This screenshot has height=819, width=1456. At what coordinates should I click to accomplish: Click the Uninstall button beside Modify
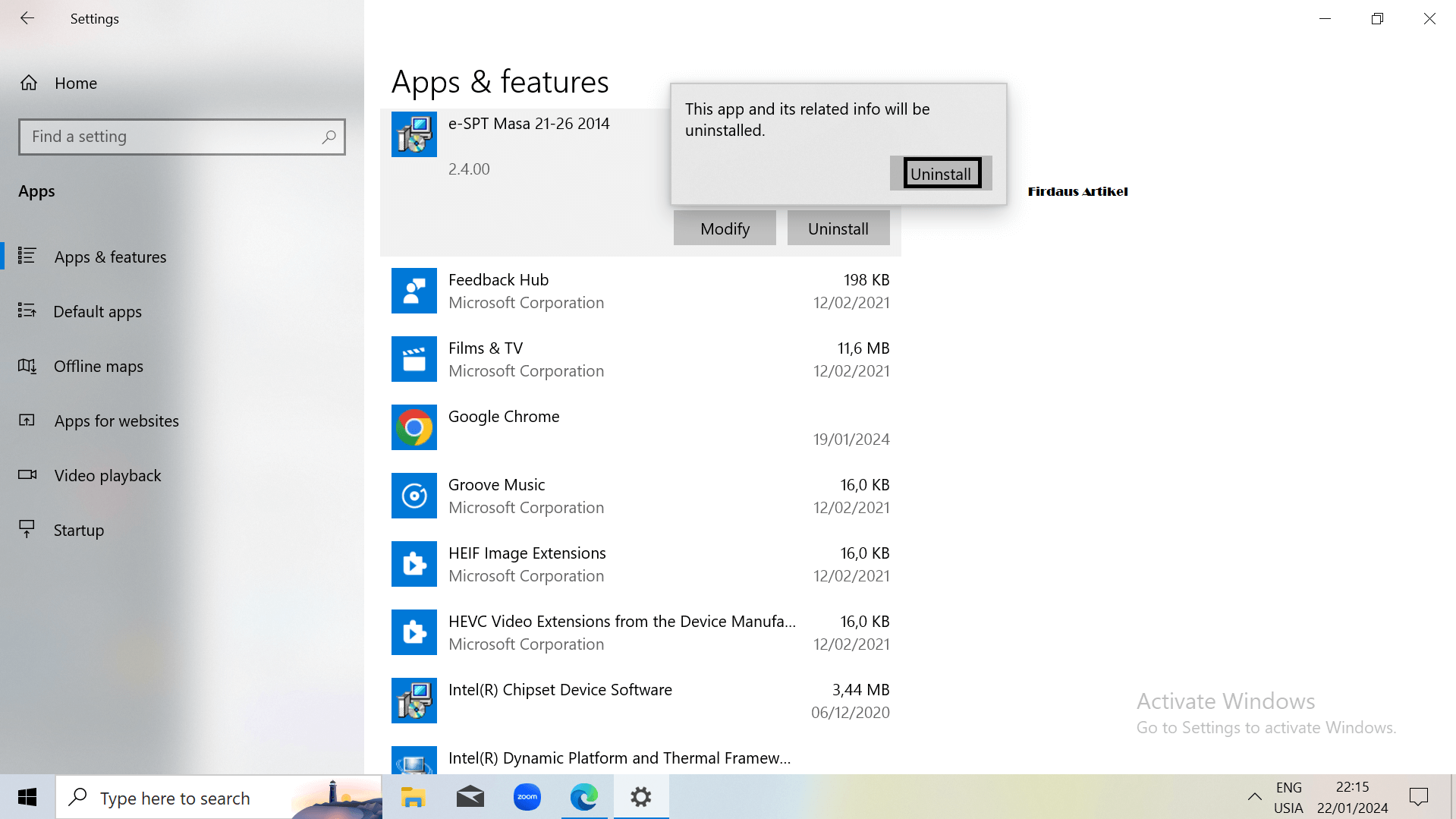[x=838, y=228]
